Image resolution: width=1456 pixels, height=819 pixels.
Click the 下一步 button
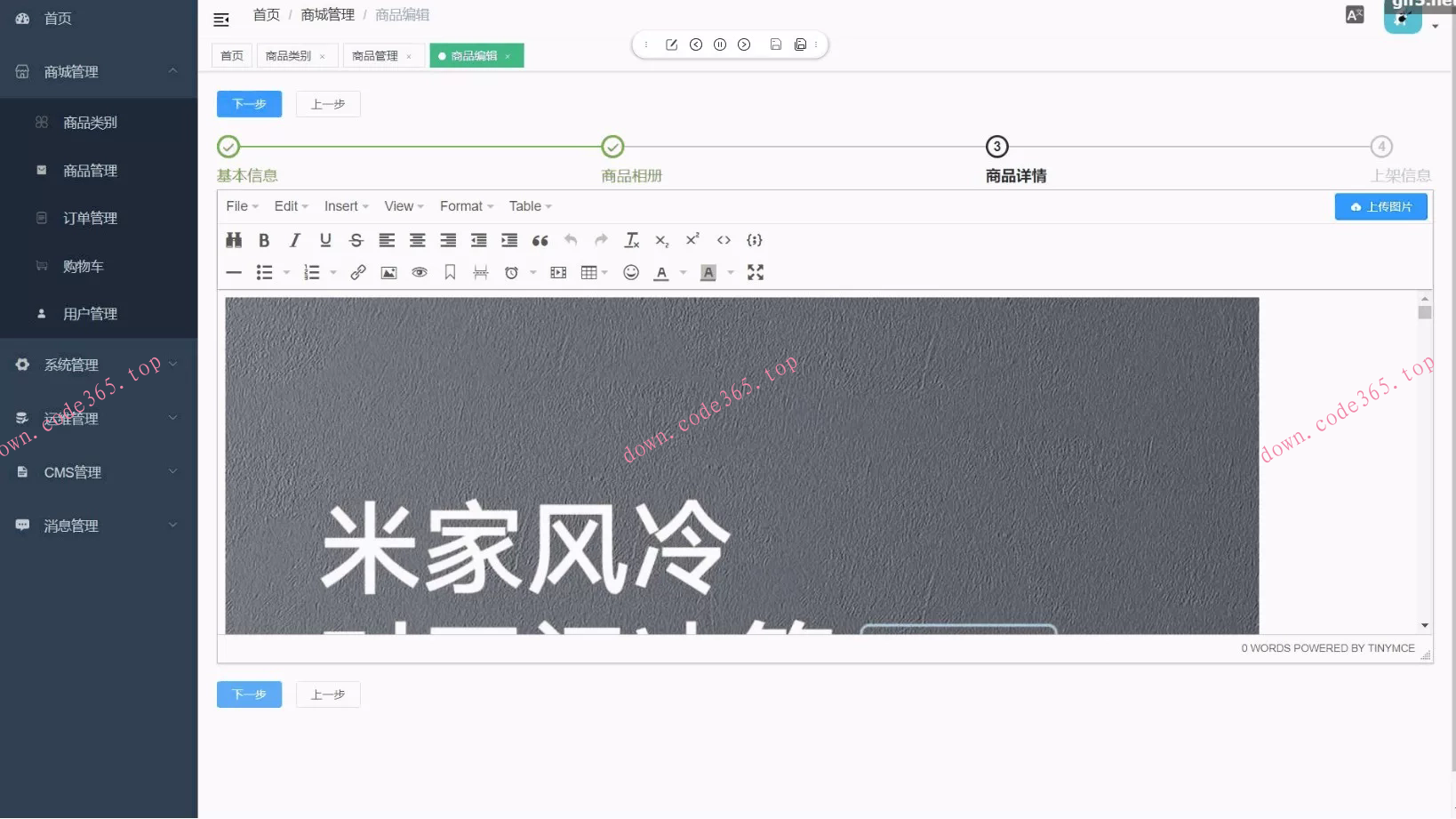pos(249,104)
